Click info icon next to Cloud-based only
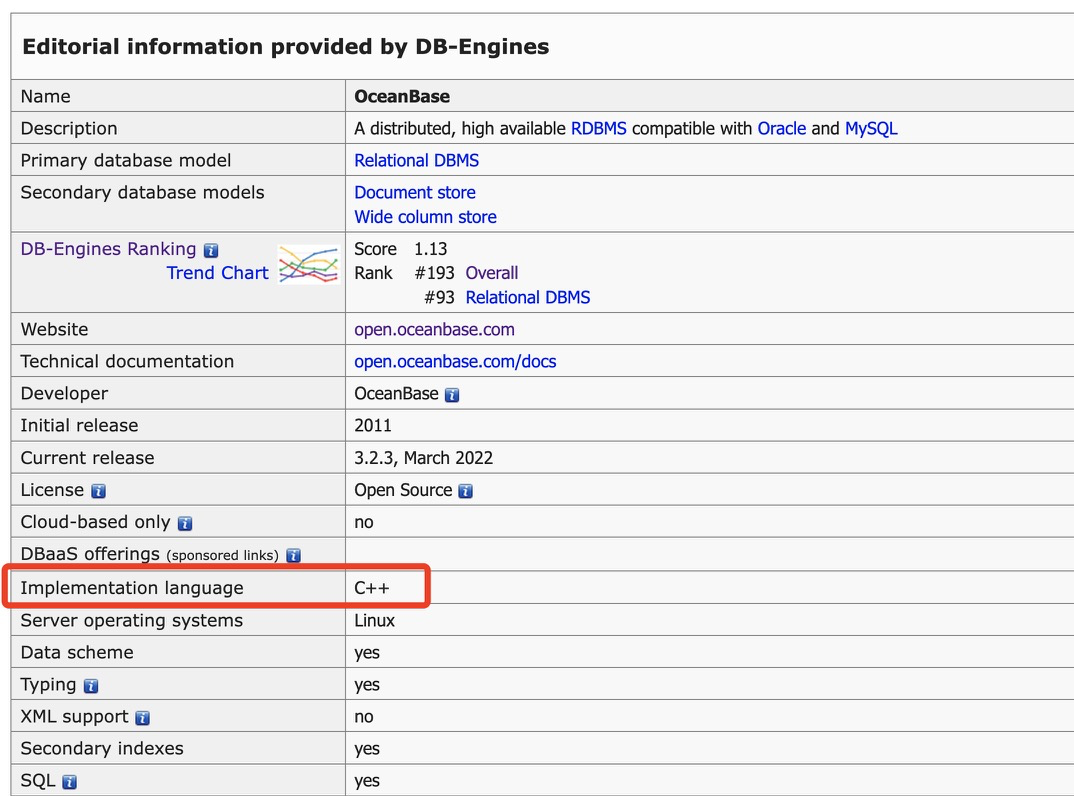This screenshot has height=796, width=1074. point(185,523)
